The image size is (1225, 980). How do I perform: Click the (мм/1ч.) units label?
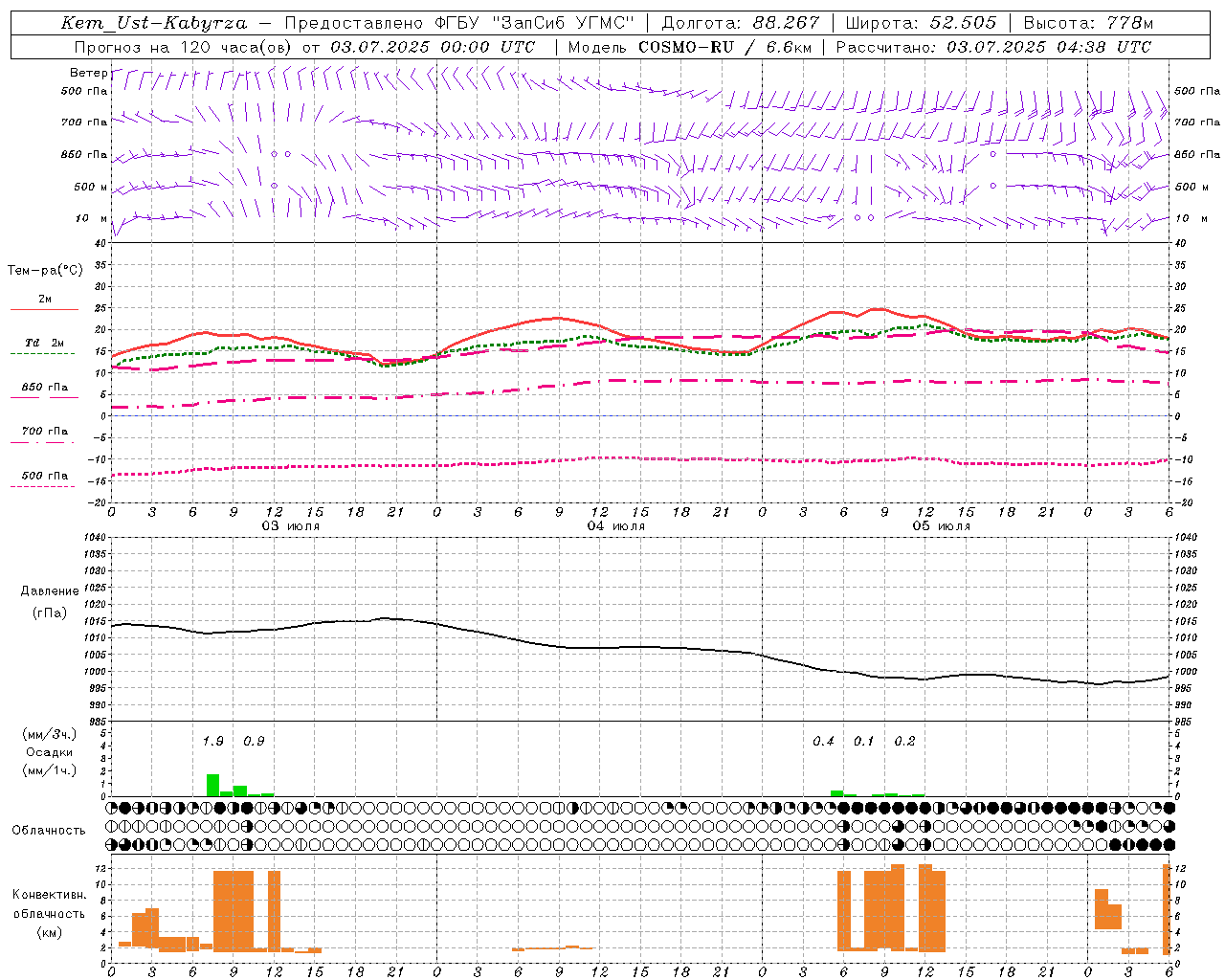click(50, 770)
